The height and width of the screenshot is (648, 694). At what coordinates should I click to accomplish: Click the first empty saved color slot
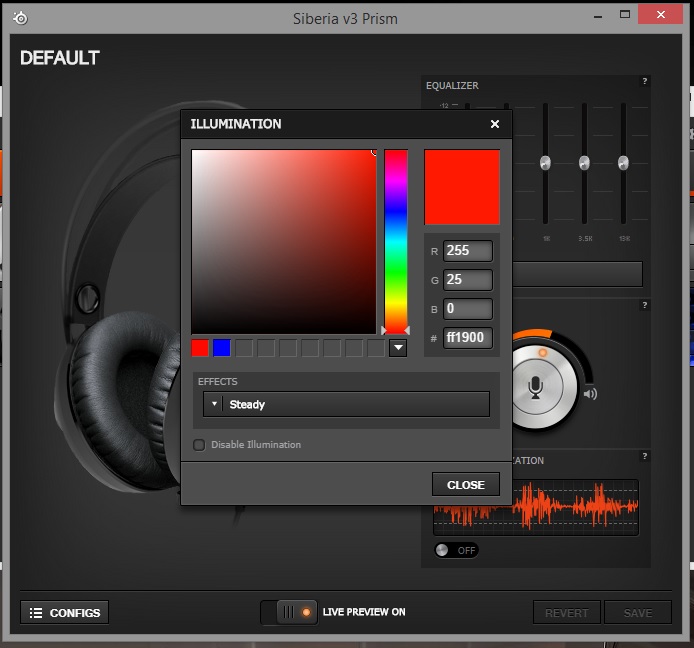pyautogui.click(x=244, y=348)
